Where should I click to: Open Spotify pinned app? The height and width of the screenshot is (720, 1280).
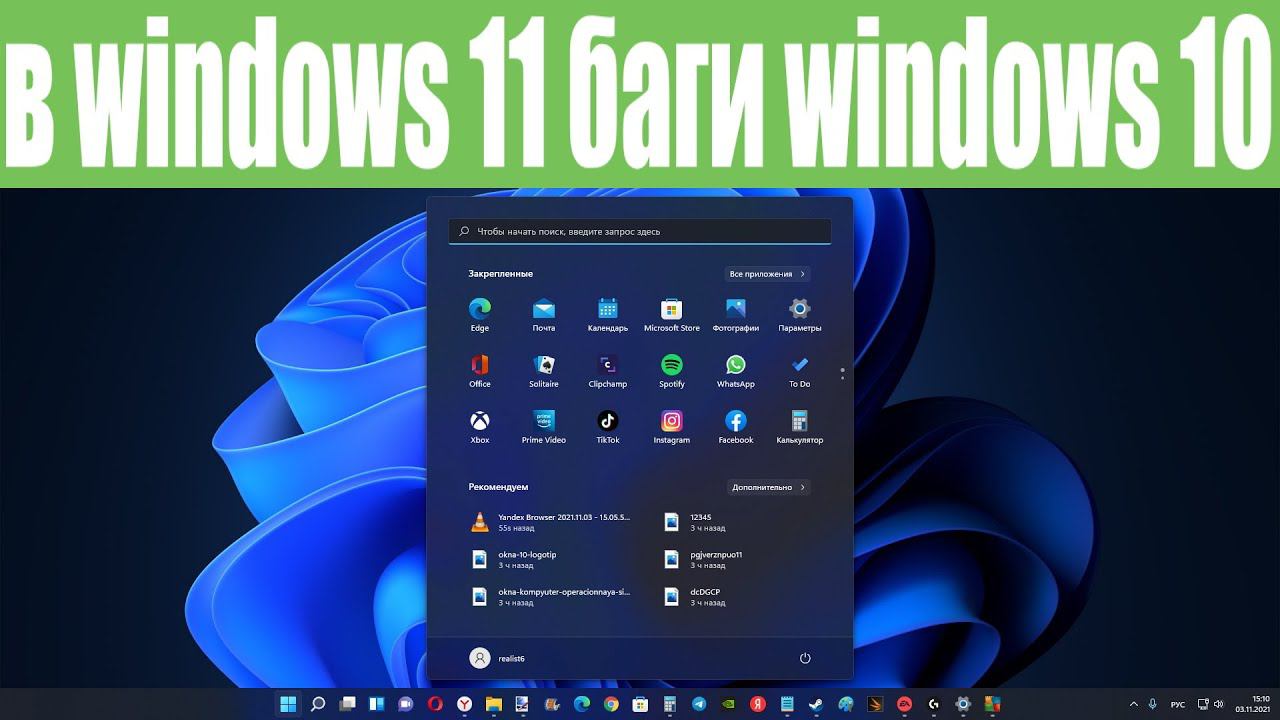click(x=672, y=370)
